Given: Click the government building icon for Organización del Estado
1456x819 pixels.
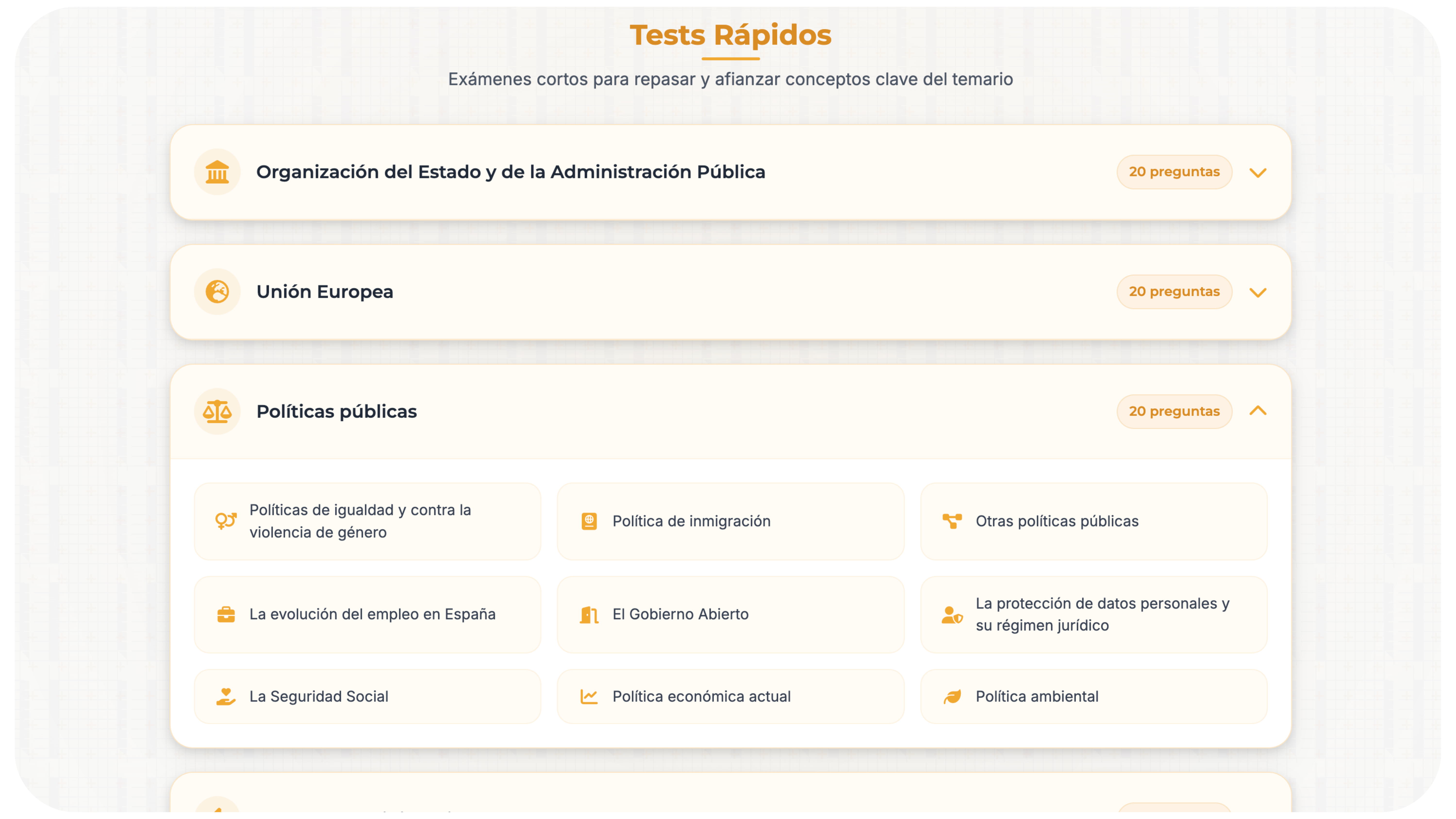Looking at the screenshot, I should pos(217,172).
